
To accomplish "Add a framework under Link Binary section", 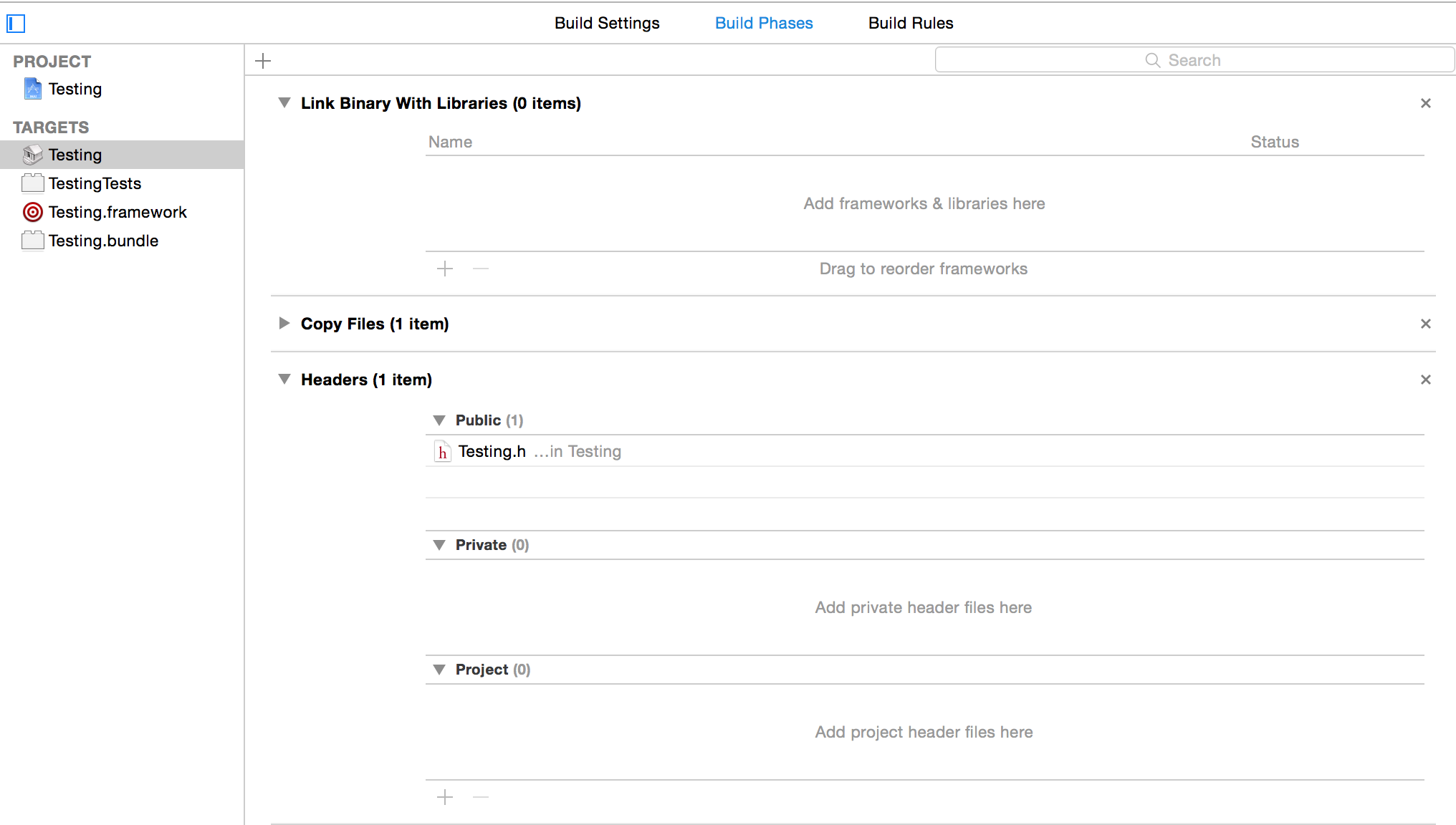I will 445,269.
